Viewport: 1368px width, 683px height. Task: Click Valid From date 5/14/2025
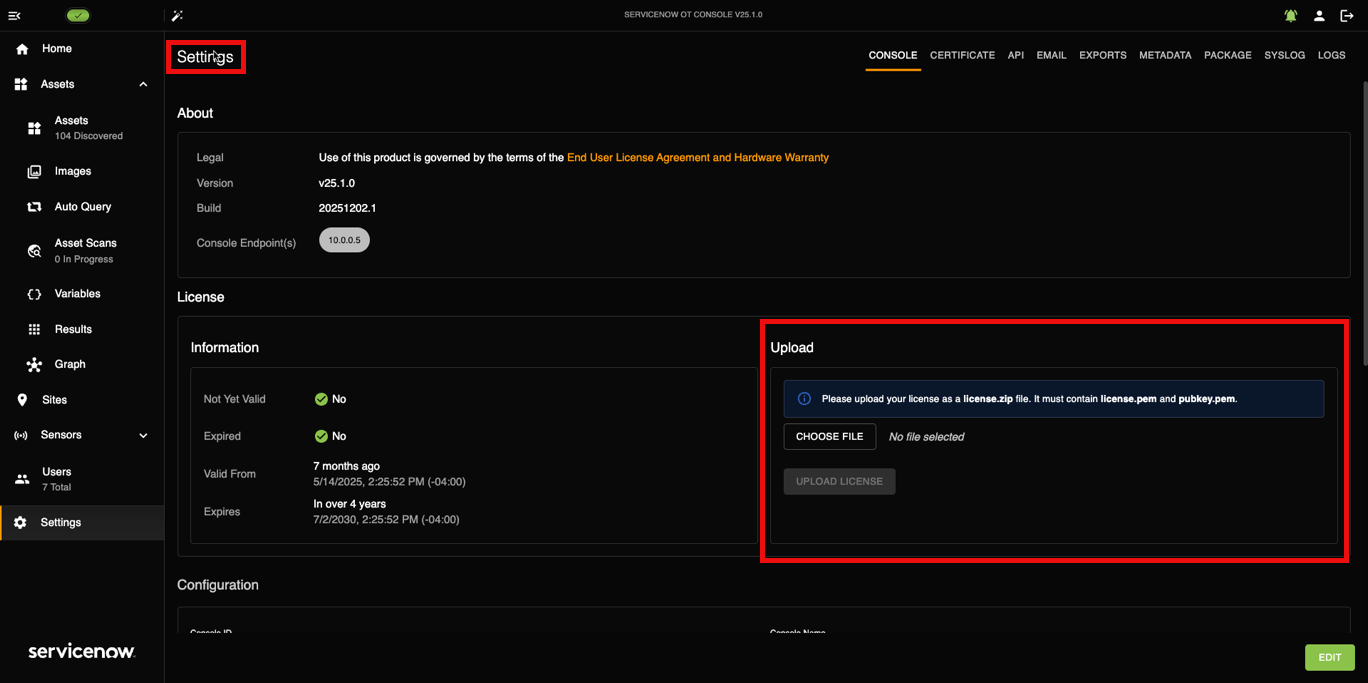[x=389, y=482]
